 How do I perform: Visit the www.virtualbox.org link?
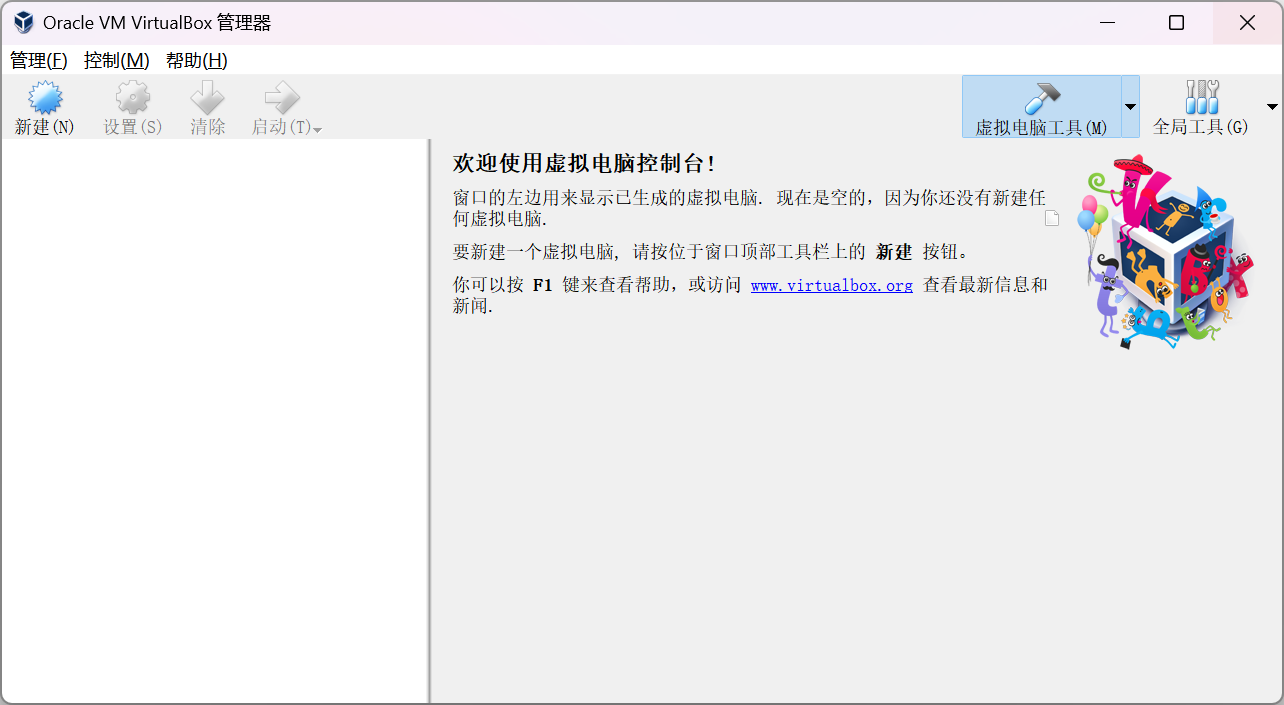click(831, 285)
